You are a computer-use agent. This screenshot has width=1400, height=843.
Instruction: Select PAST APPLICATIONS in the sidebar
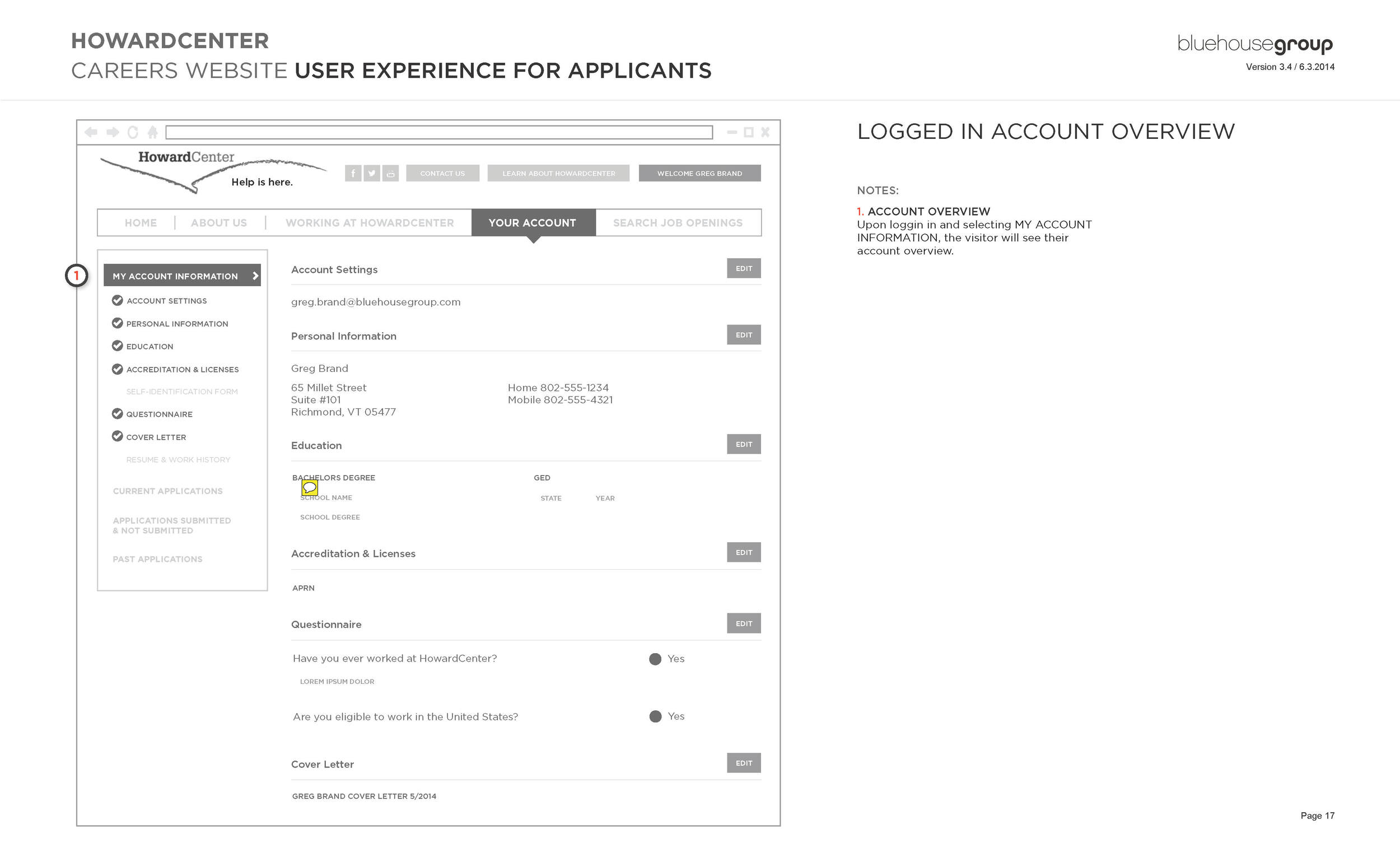pos(157,558)
